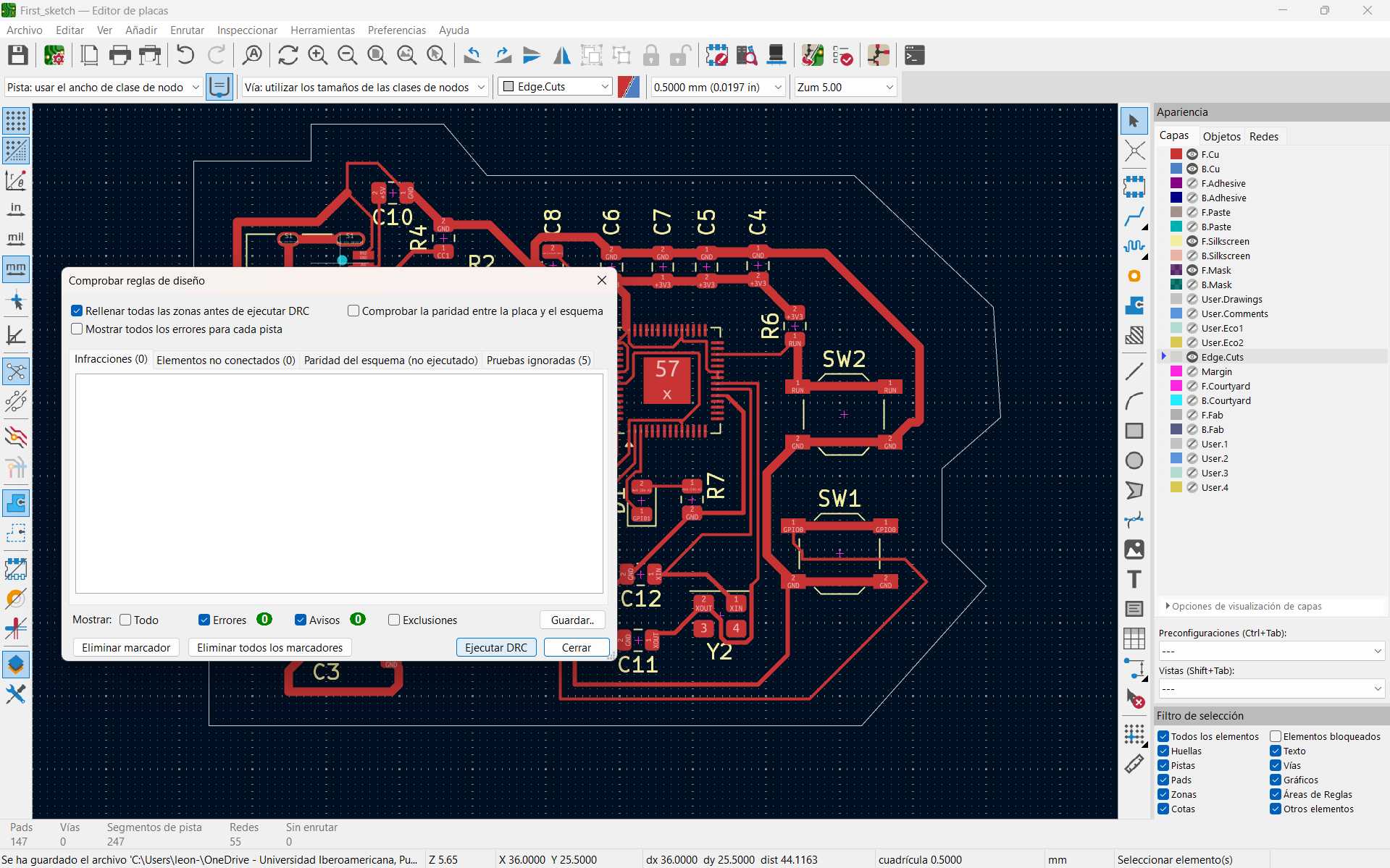
Task: Click the Zoom to Fit icon
Action: click(377, 55)
